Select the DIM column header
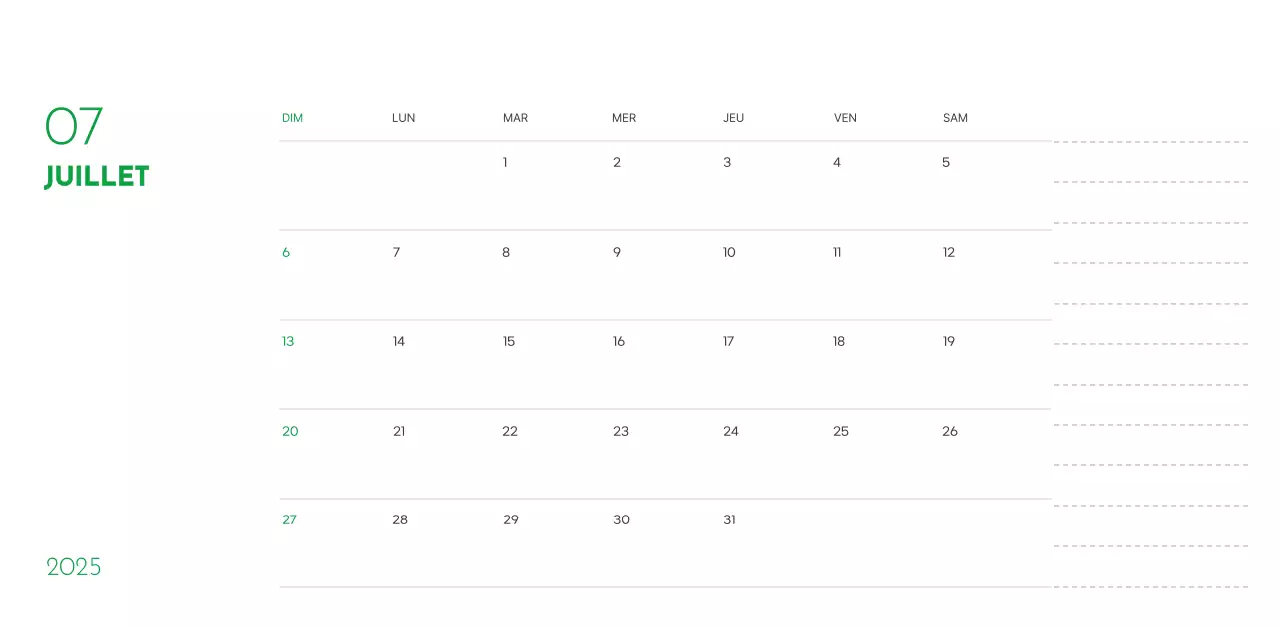This screenshot has width=1280, height=627. coord(292,118)
